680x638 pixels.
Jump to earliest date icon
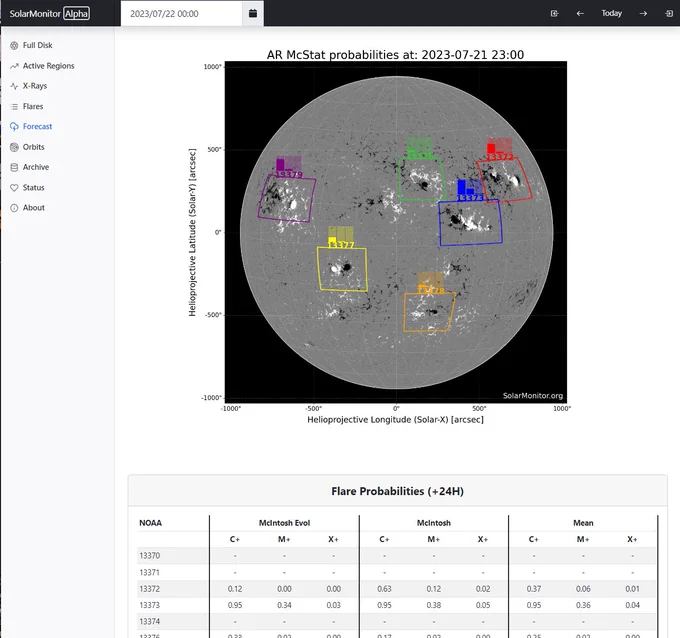pyautogui.click(x=554, y=13)
